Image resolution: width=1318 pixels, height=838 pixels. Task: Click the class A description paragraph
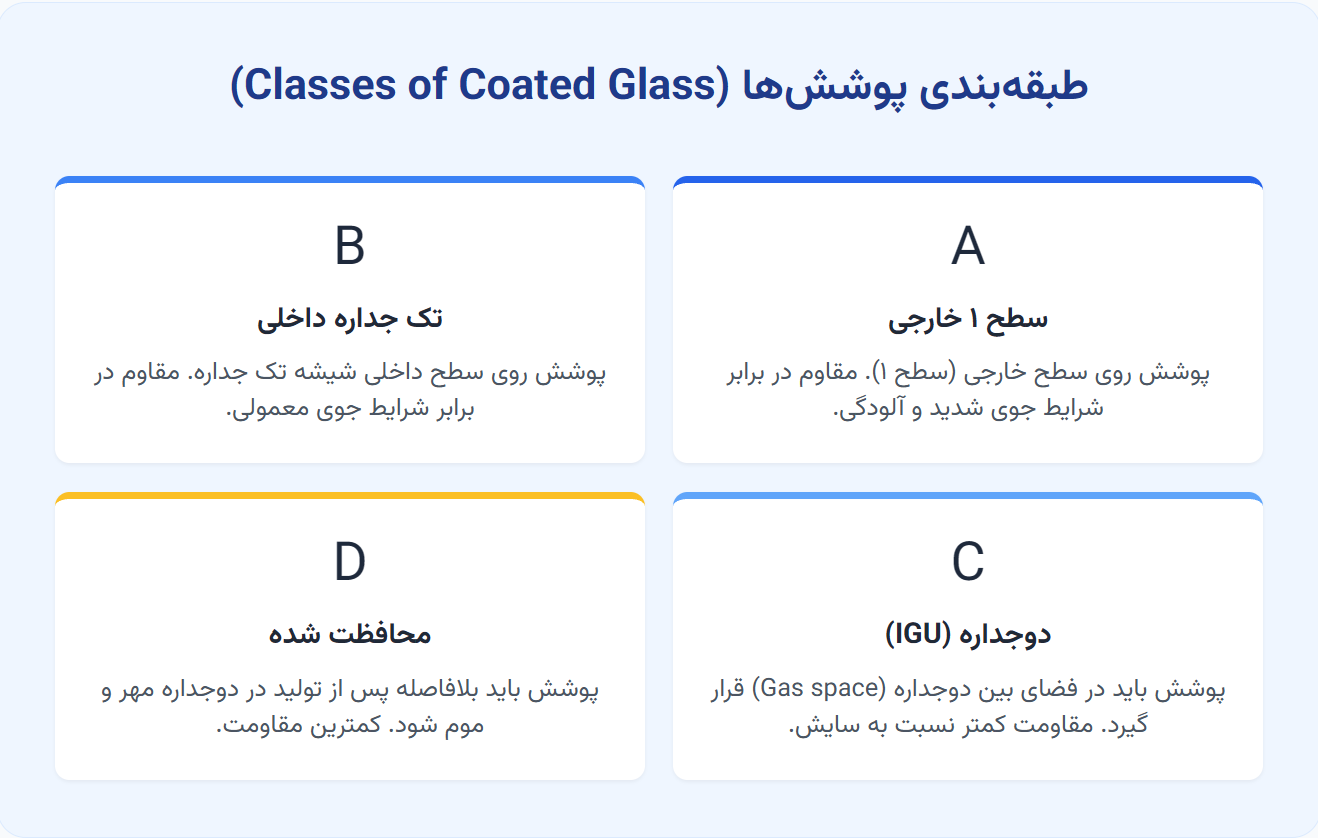tap(967, 390)
